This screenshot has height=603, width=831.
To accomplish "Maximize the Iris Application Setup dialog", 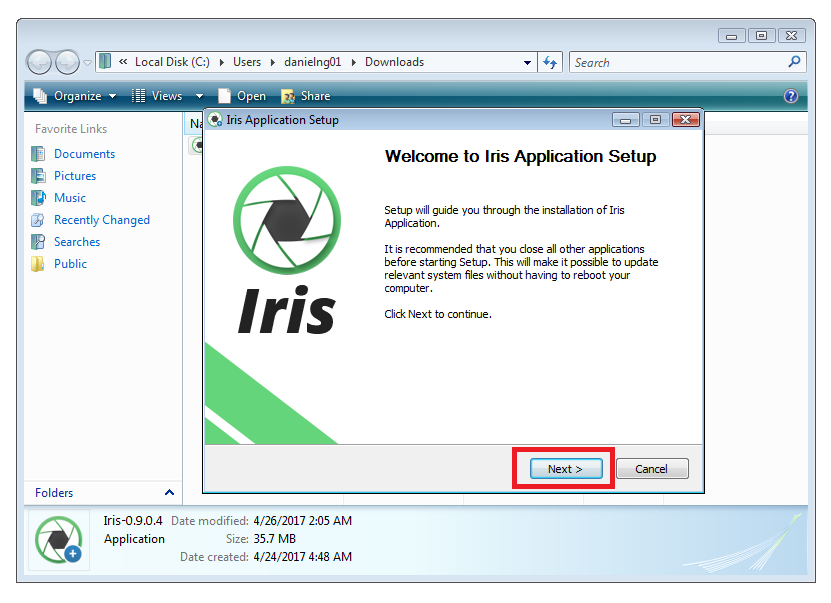I will click(655, 120).
